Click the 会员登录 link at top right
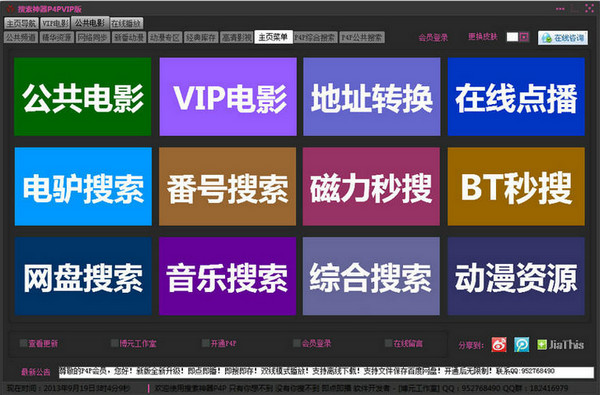 point(433,38)
